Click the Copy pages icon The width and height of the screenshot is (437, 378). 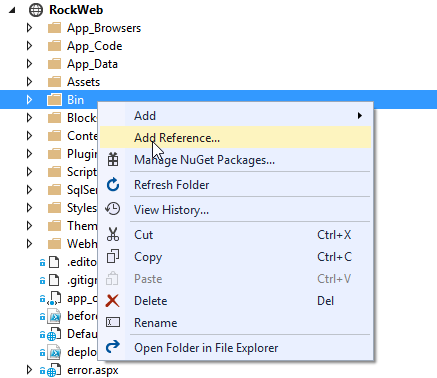tap(113, 256)
